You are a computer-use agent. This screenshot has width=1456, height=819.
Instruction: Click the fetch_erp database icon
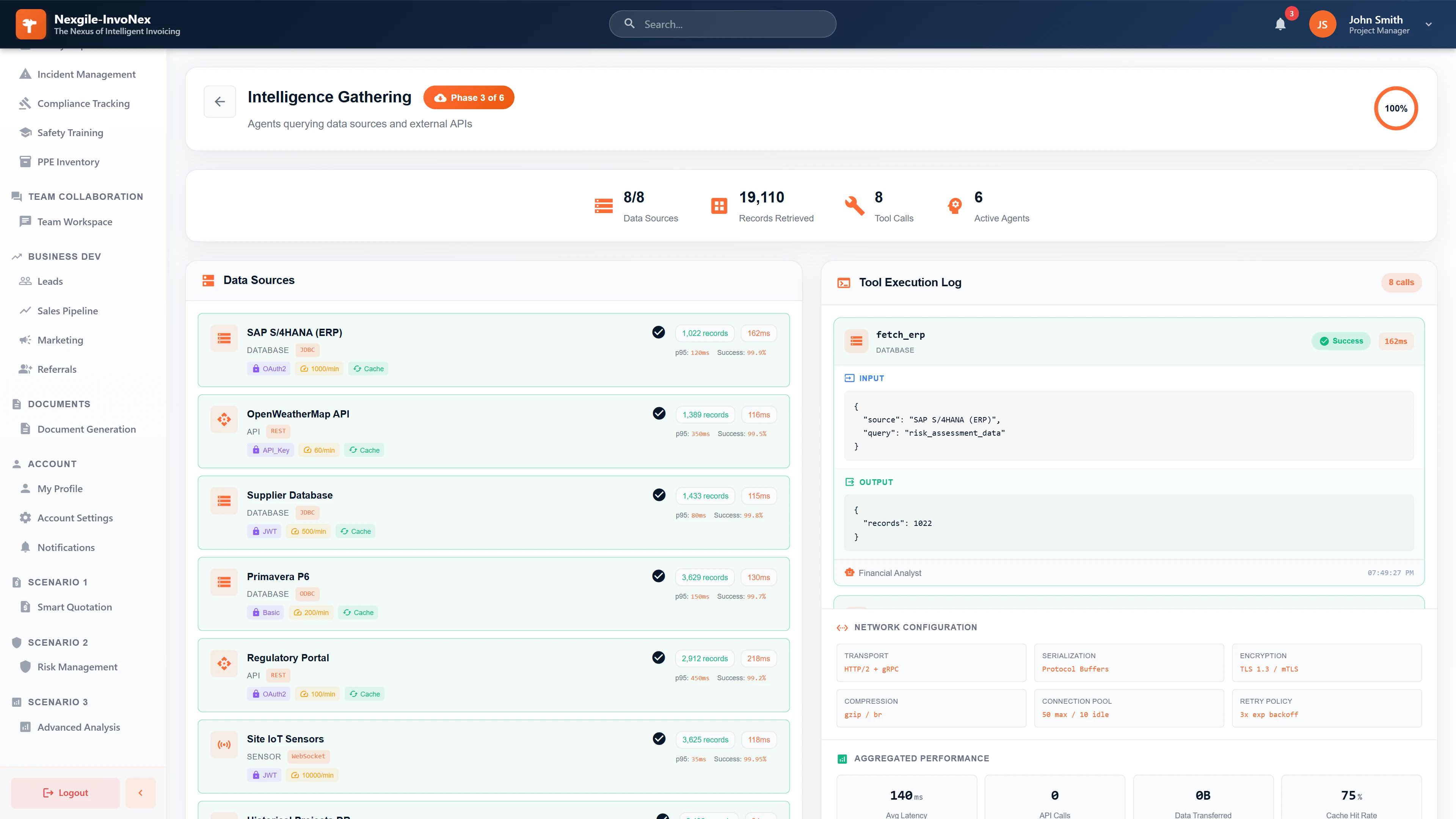(x=856, y=341)
